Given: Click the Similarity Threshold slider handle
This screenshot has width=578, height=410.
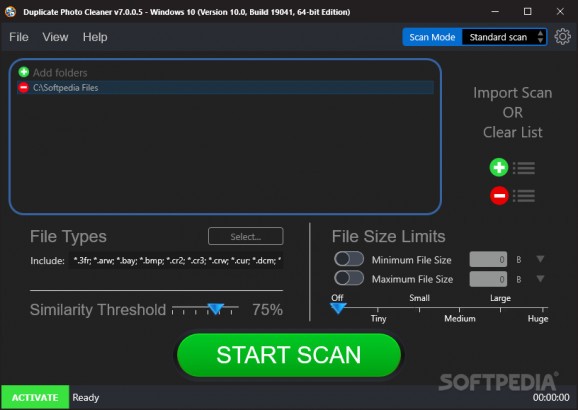Looking at the screenshot, I should click(216, 309).
